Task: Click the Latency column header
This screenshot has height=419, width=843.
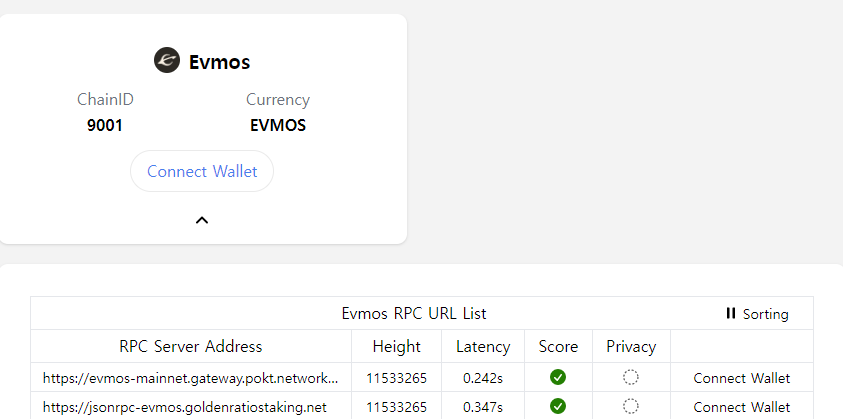Action: pos(483,346)
